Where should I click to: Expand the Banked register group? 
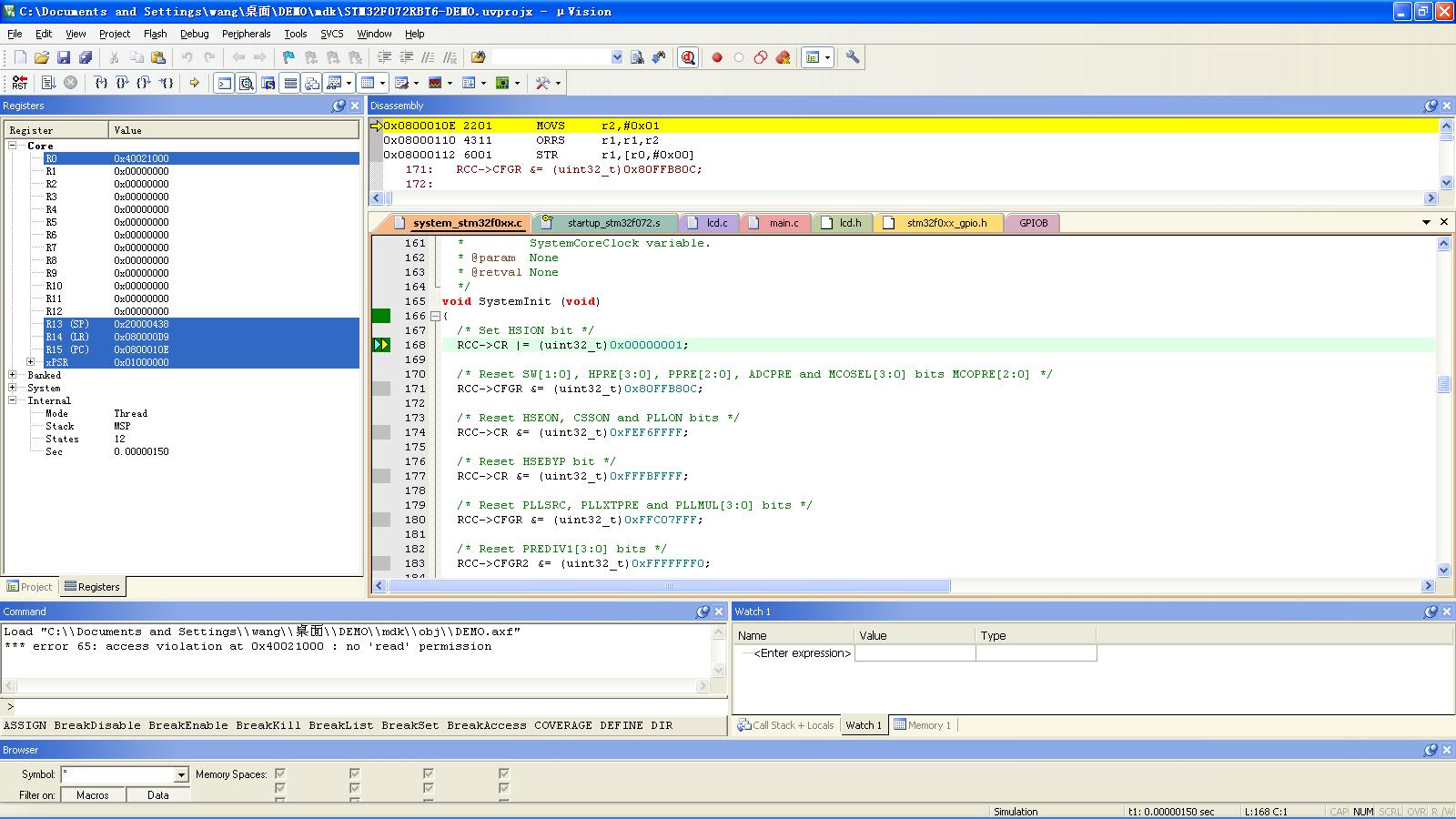13,375
